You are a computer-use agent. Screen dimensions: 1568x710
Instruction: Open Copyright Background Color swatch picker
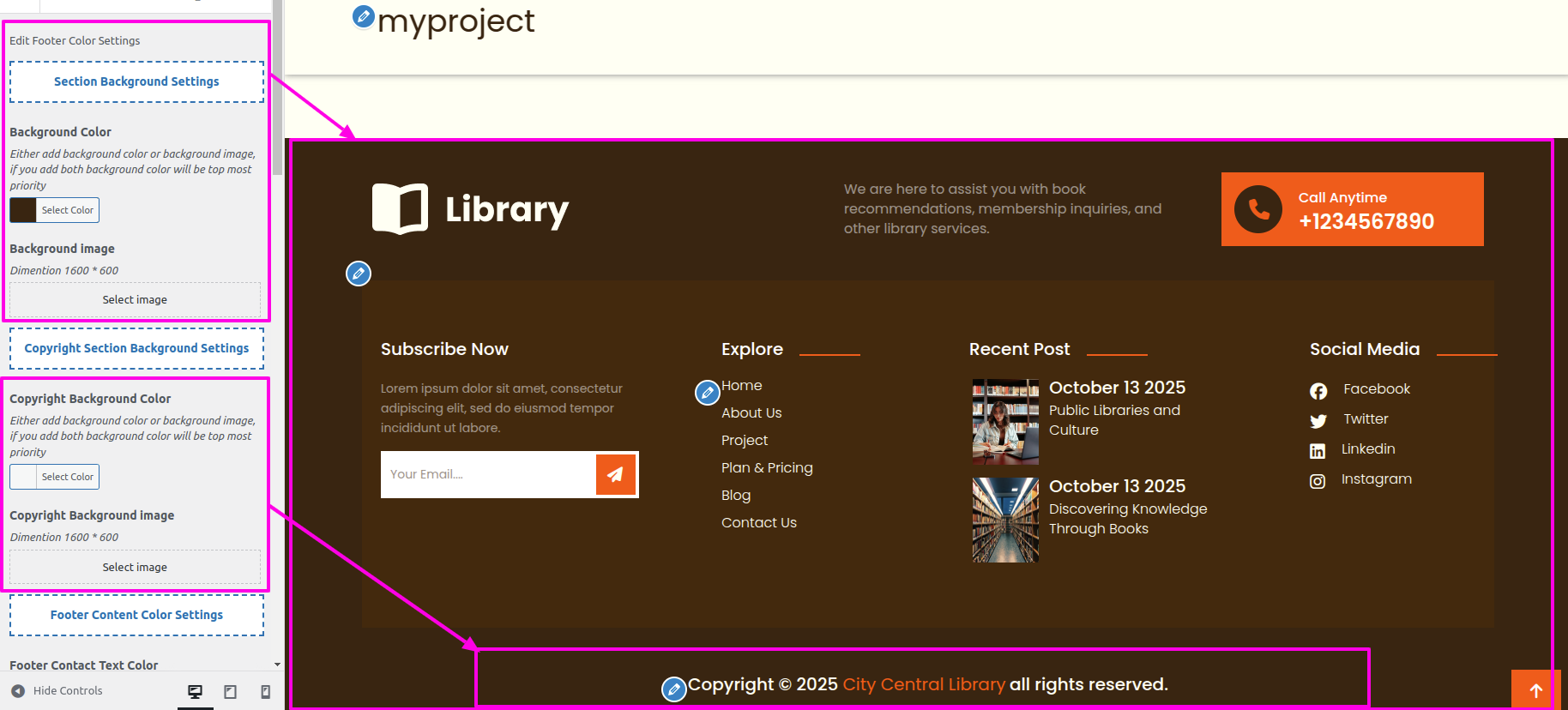click(23, 477)
